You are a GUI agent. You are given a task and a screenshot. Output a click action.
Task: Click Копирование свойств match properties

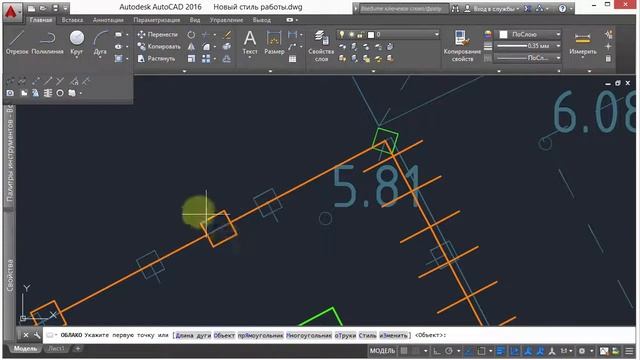click(x=462, y=46)
